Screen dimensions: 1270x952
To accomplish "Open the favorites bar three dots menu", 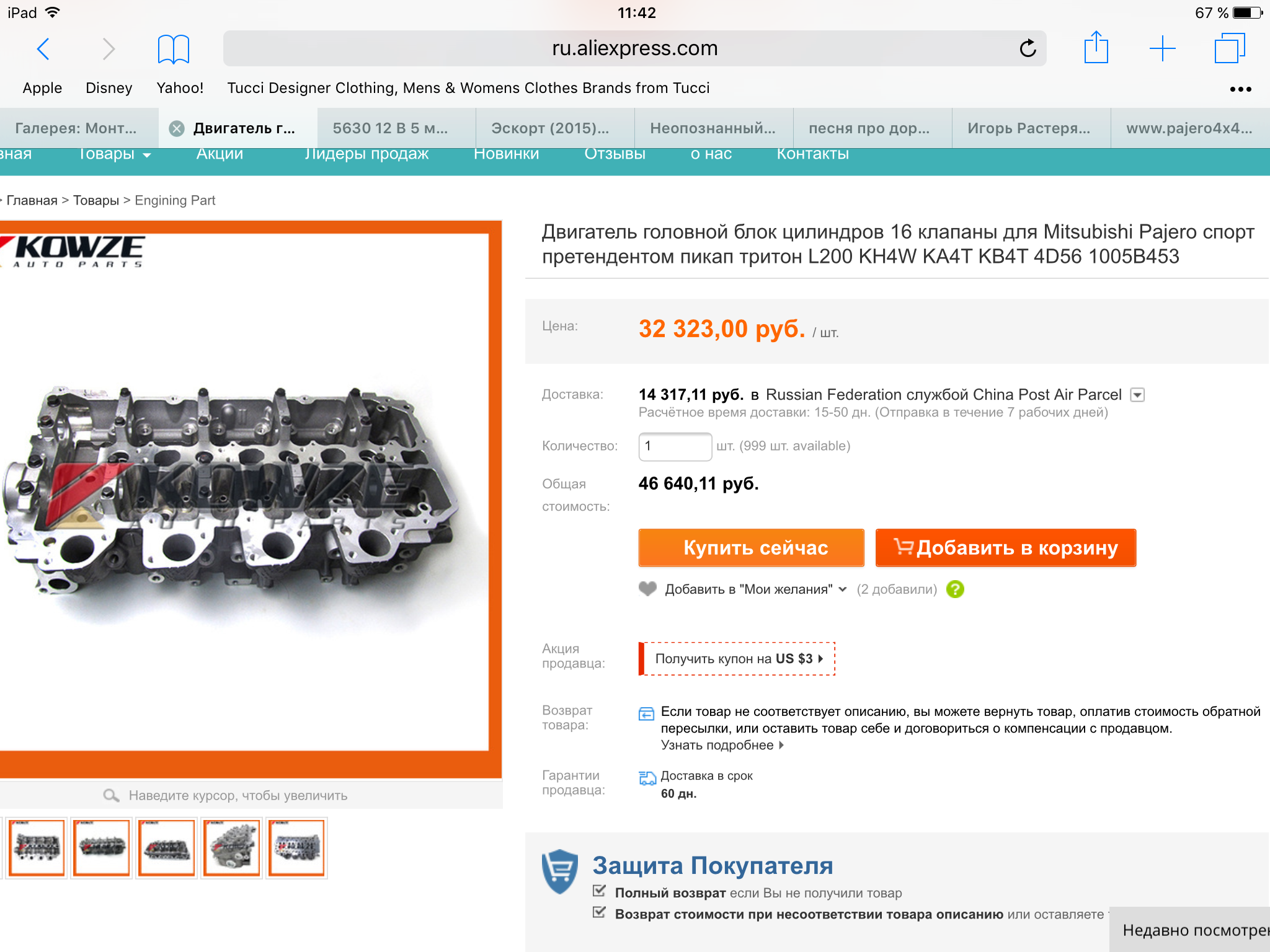I will point(1240,89).
